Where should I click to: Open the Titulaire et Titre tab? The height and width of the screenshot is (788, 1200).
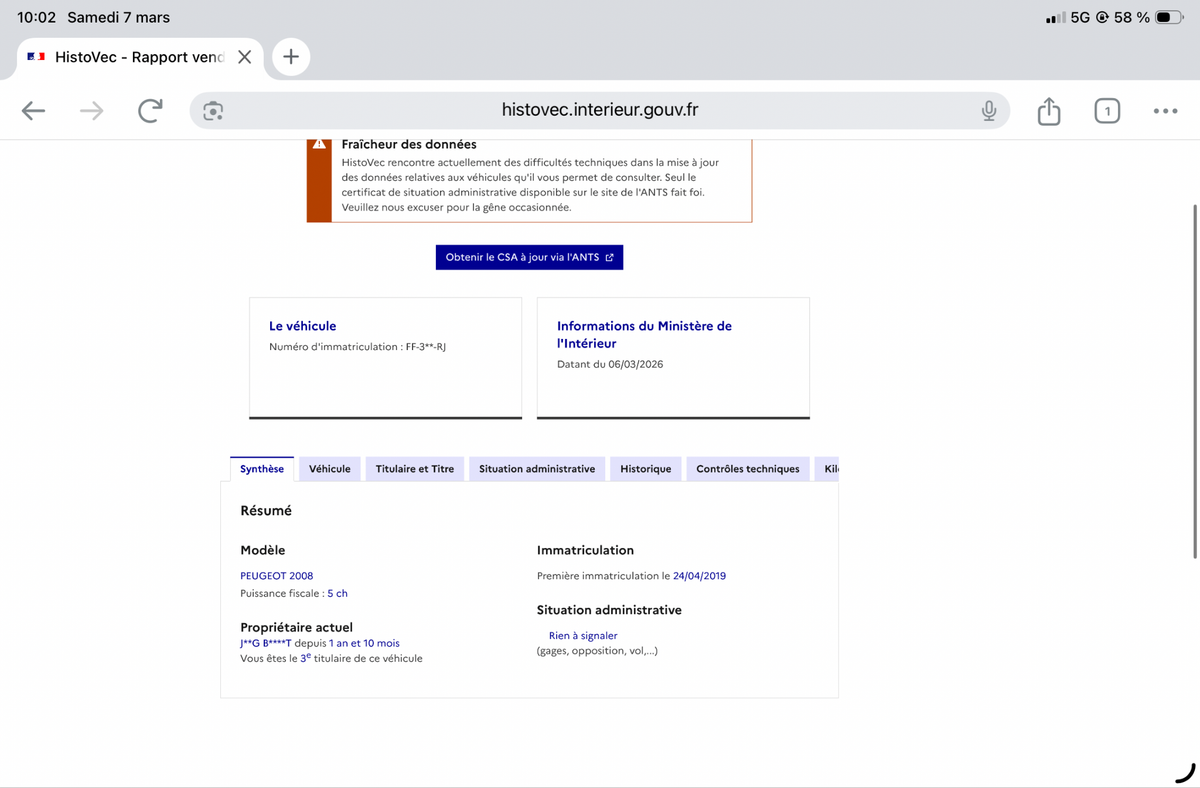414,469
